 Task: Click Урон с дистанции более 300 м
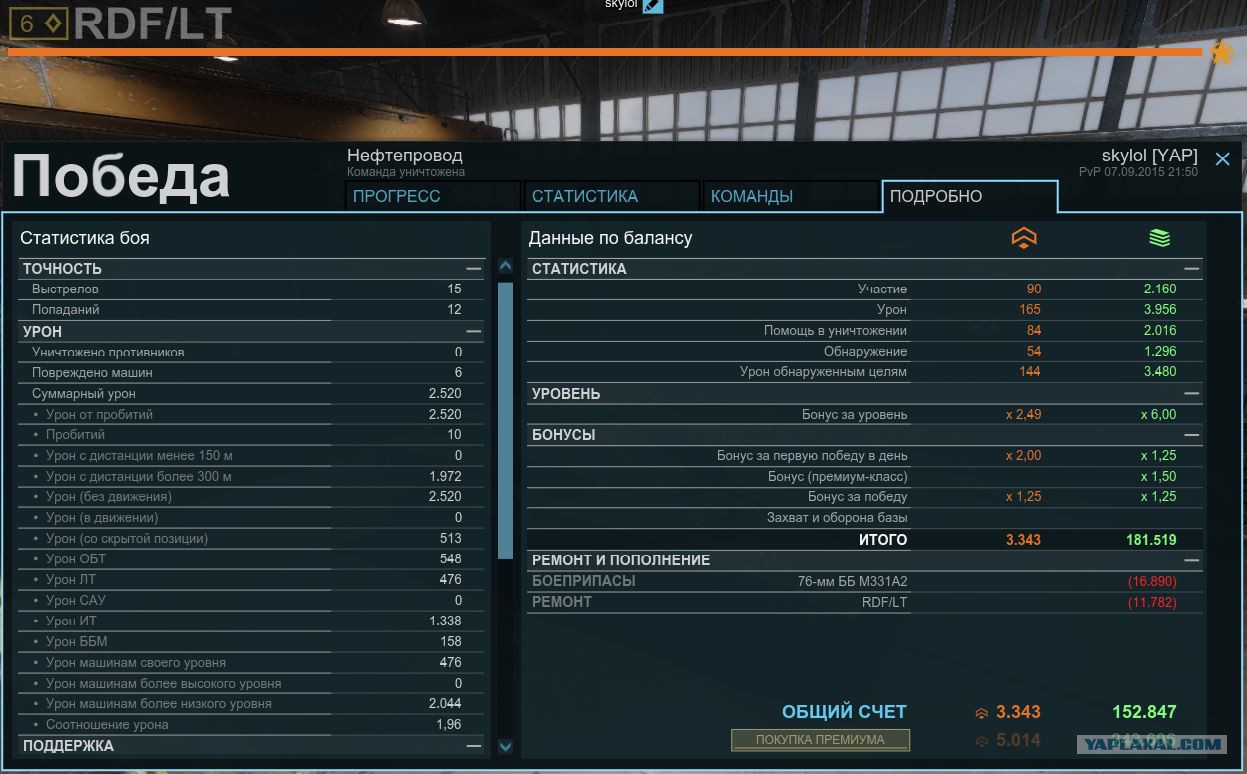(x=251, y=476)
